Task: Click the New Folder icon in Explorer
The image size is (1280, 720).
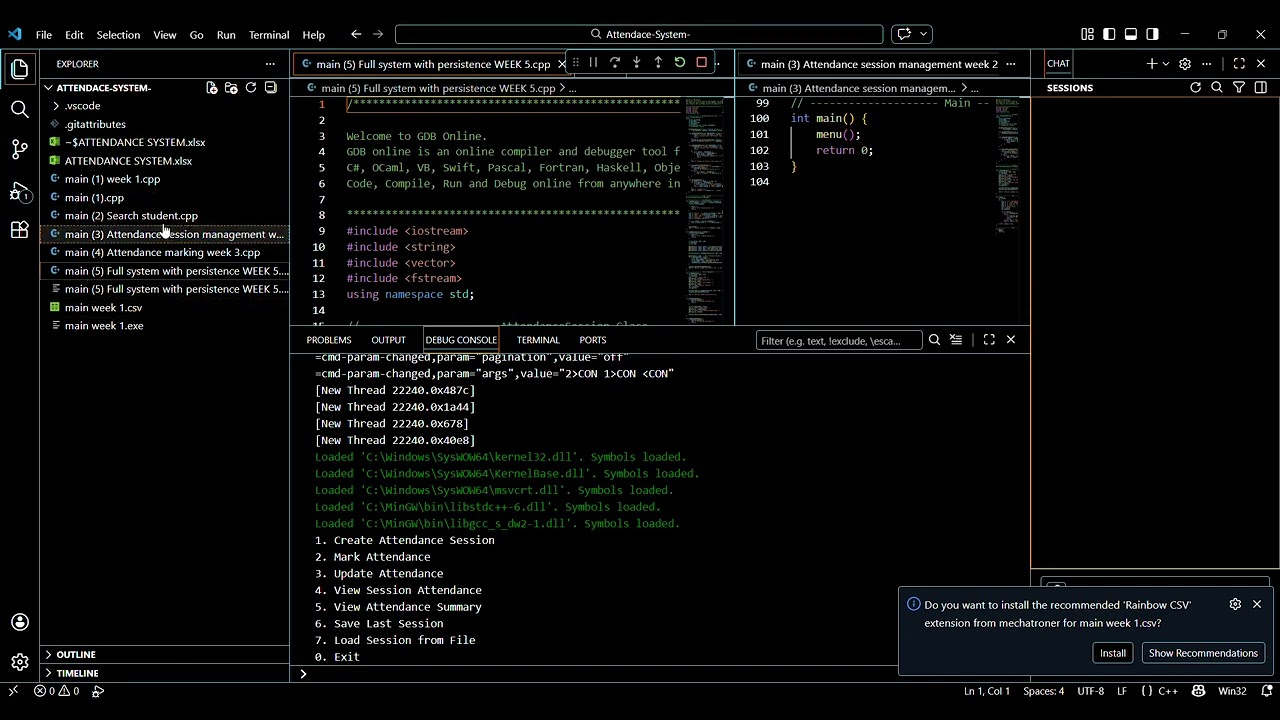Action: [x=231, y=88]
